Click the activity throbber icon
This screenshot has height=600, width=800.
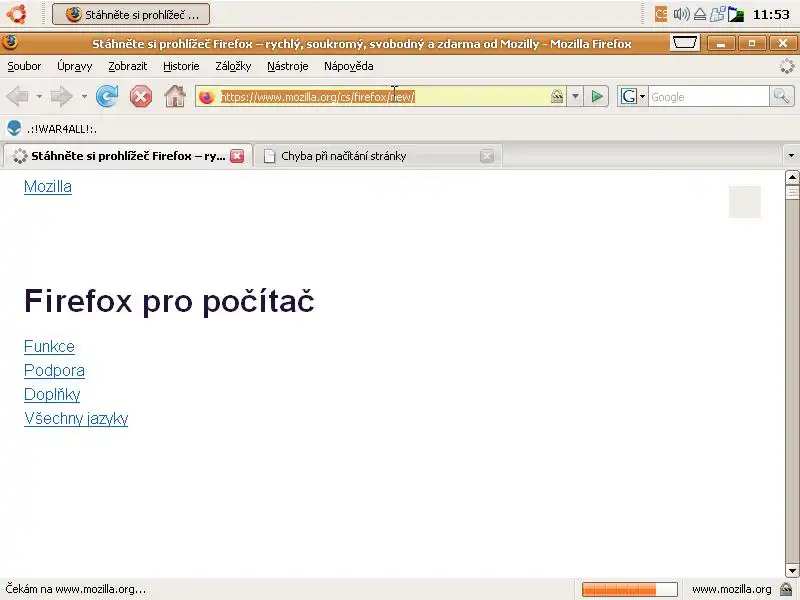pyautogui.click(x=787, y=66)
